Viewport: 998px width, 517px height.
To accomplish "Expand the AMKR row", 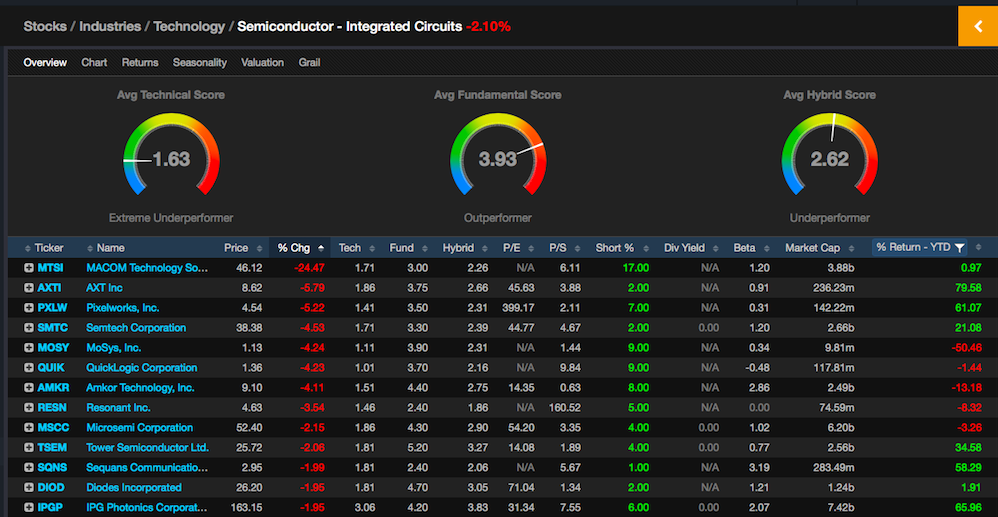I will 29,388.
